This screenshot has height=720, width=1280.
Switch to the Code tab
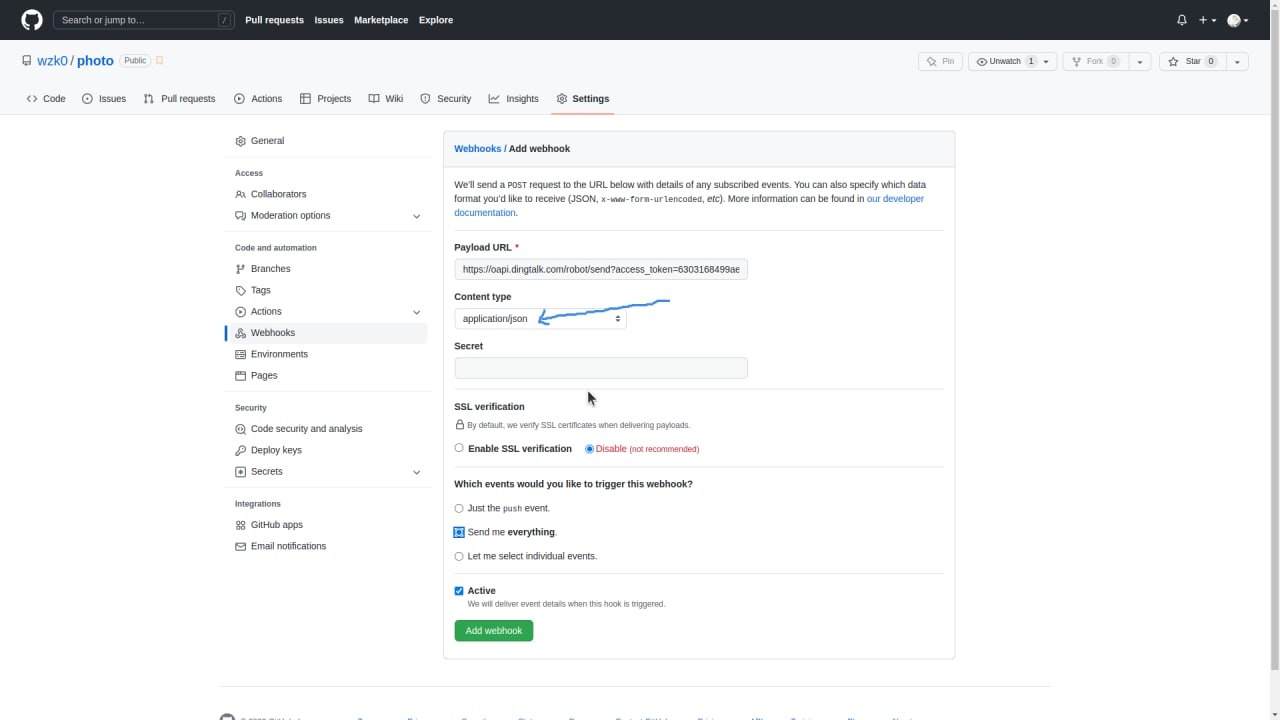click(x=46, y=99)
